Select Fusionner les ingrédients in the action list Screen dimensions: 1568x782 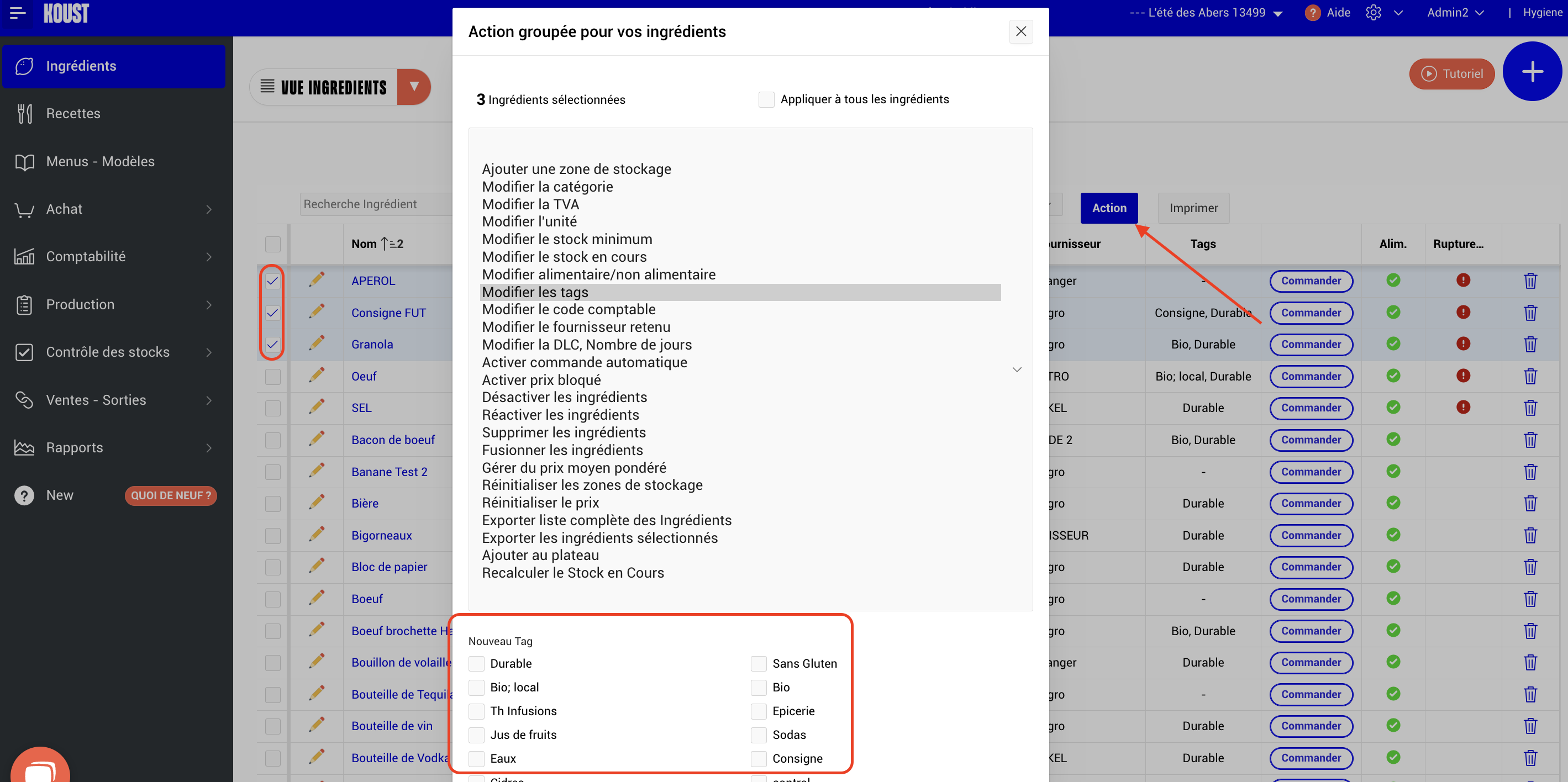pos(562,450)
